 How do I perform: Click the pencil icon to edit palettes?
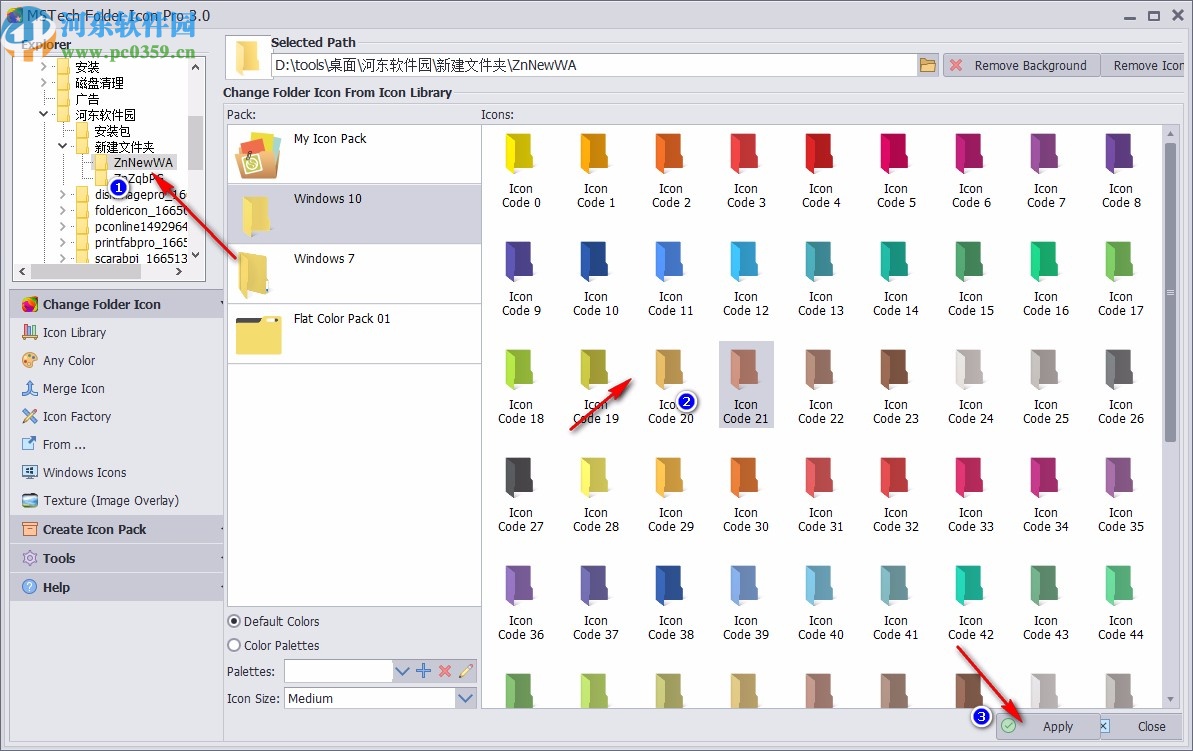tap(466, 670)
